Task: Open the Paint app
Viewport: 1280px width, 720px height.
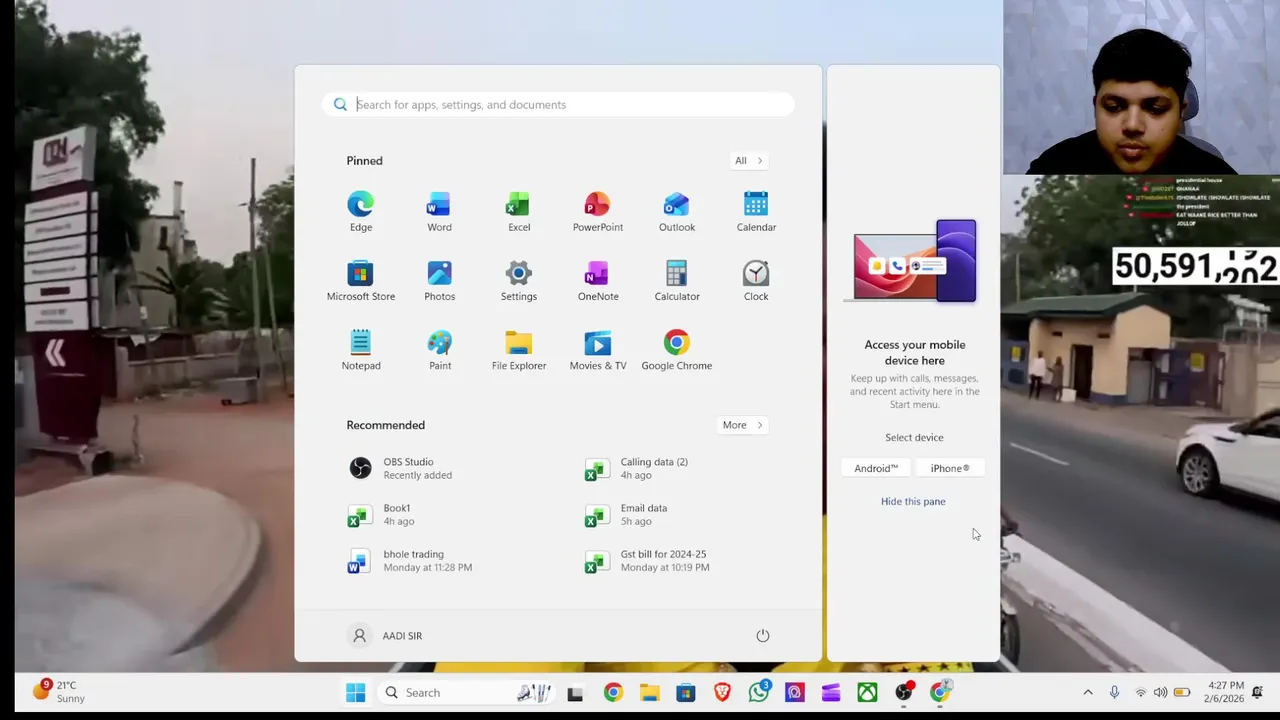Action: coord(439,350)
